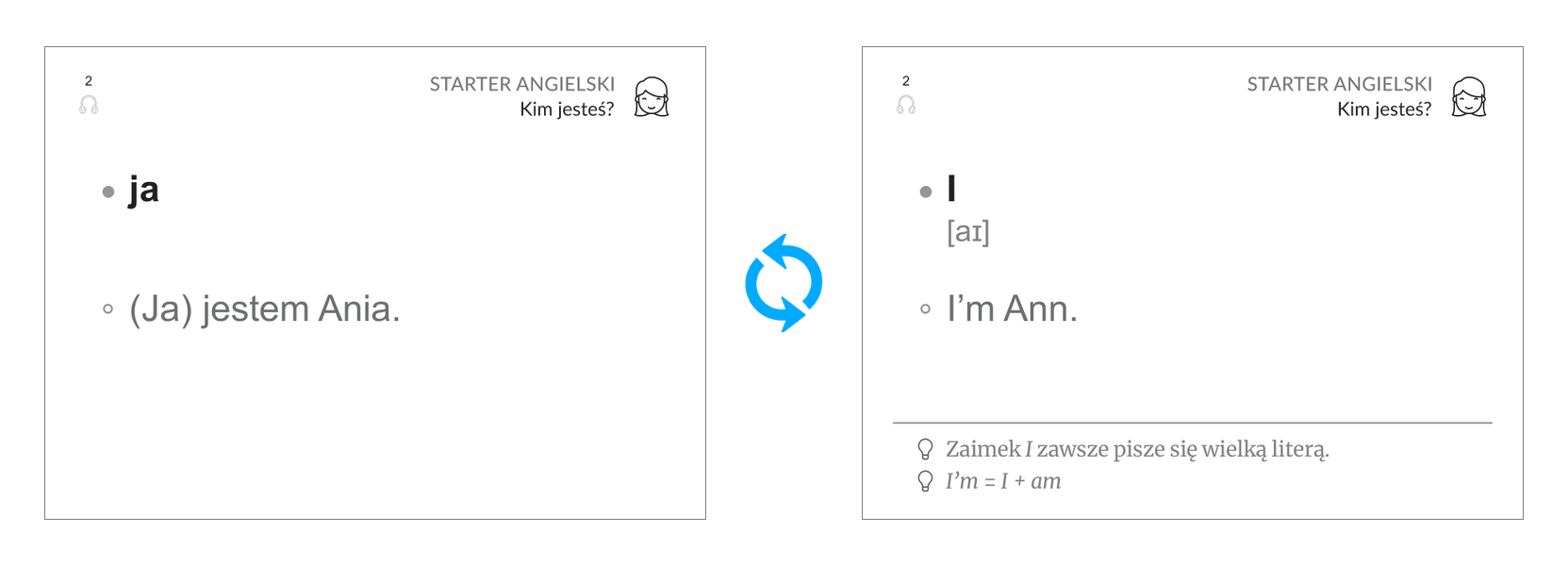The width and height of the screenshot is (1568, 566).
Task: Click gray bullet before the English word 'I'
Action: 926,191
